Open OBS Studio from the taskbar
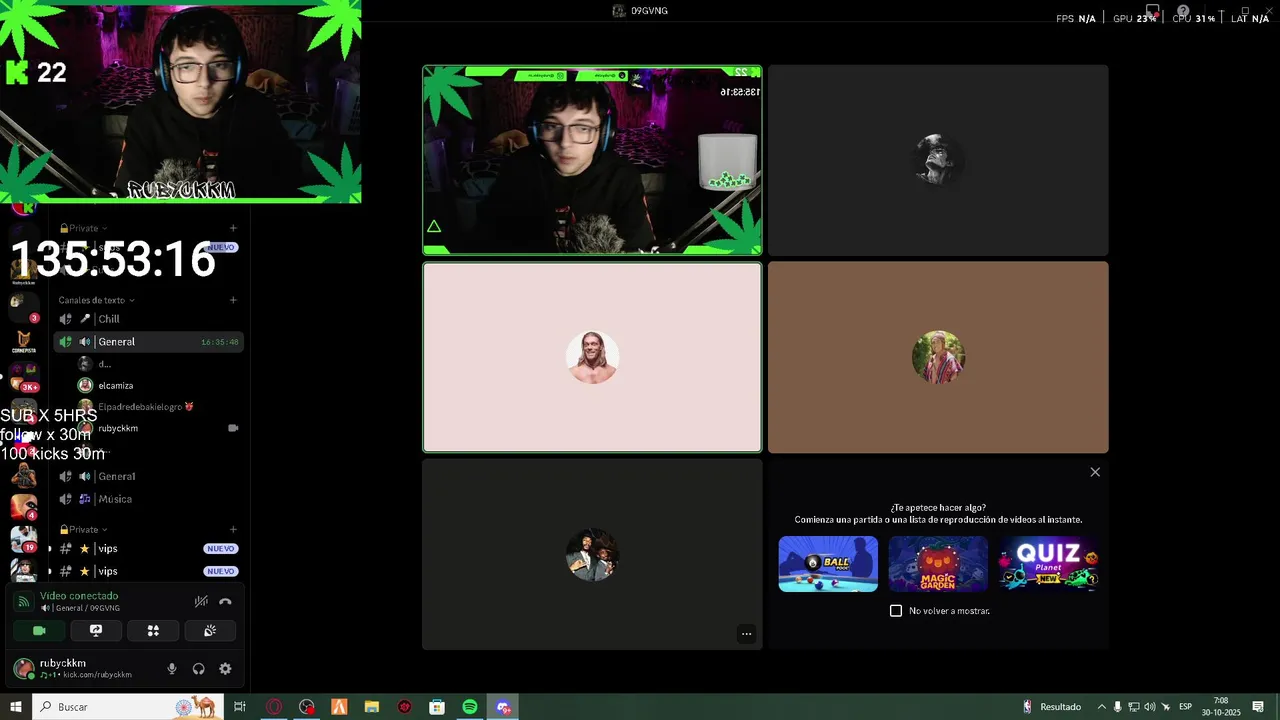 (307, 707)
